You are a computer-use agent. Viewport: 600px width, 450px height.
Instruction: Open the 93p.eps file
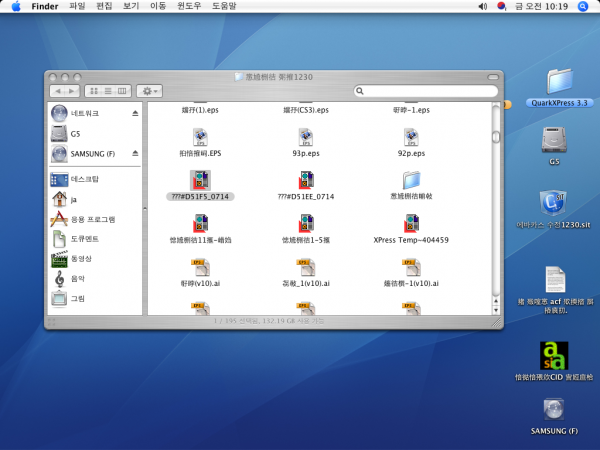tap(306, 136)
